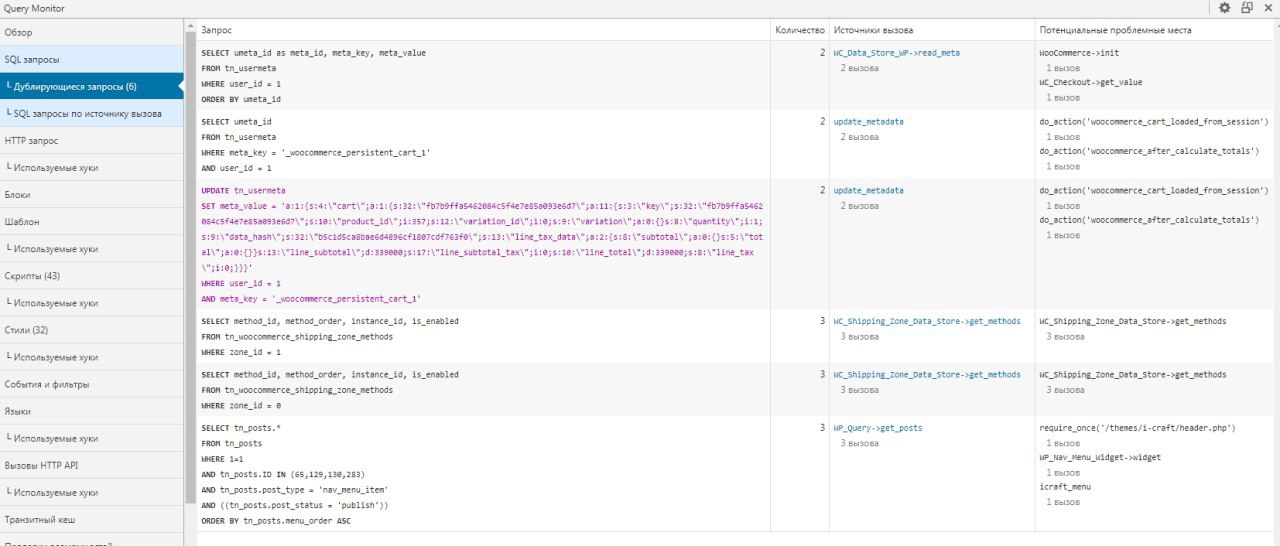This screenshot has height=546, width=1280.
Task: Go to the Блоки section
Action: click(92, 194)
